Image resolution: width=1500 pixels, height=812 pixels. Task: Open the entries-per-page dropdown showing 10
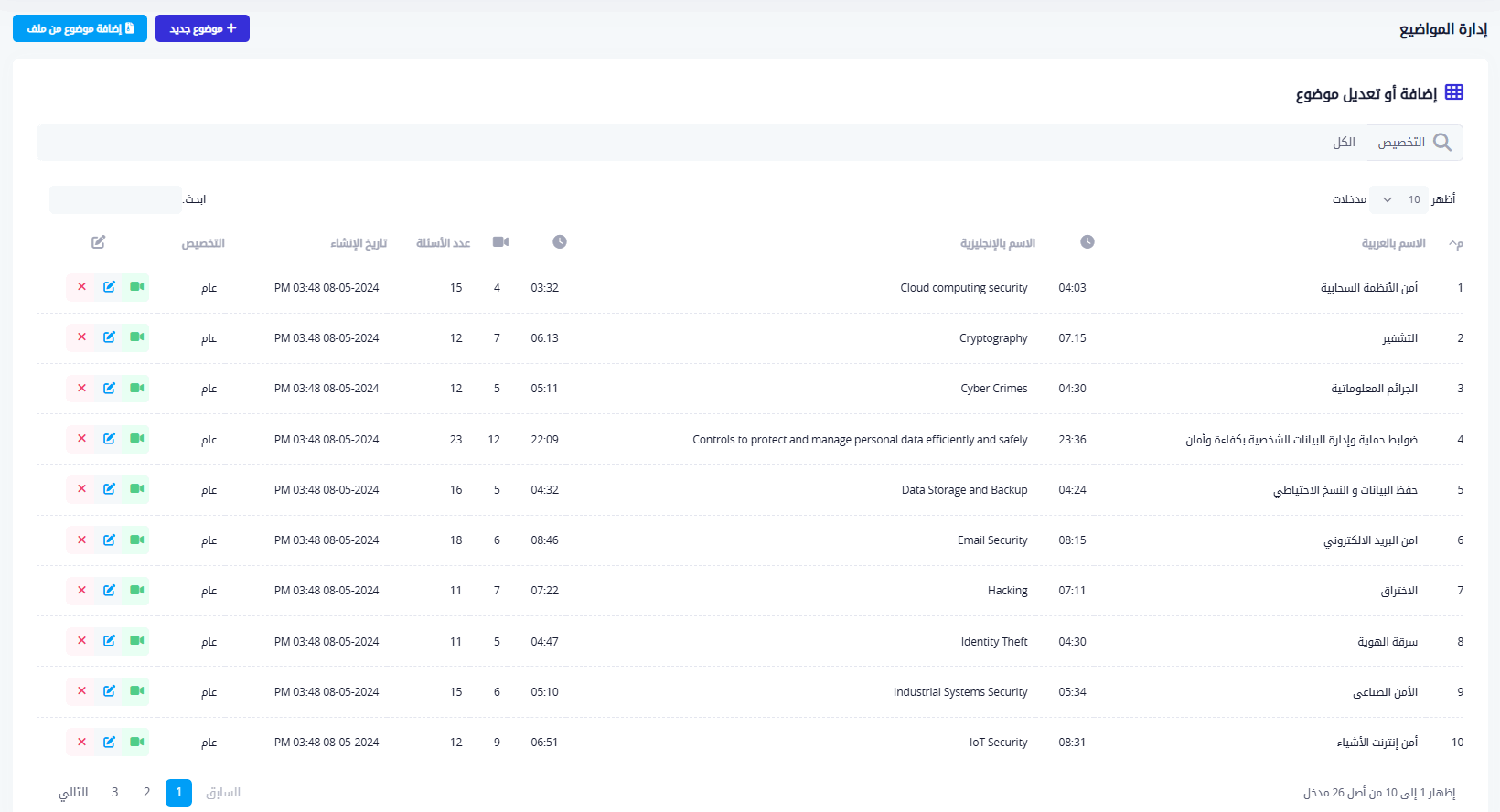[x=1399, y=199]
